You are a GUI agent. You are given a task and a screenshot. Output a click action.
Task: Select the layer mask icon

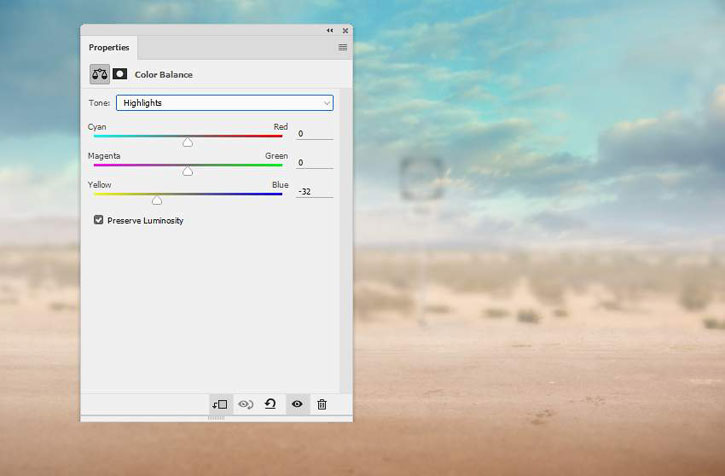[120, 74]
